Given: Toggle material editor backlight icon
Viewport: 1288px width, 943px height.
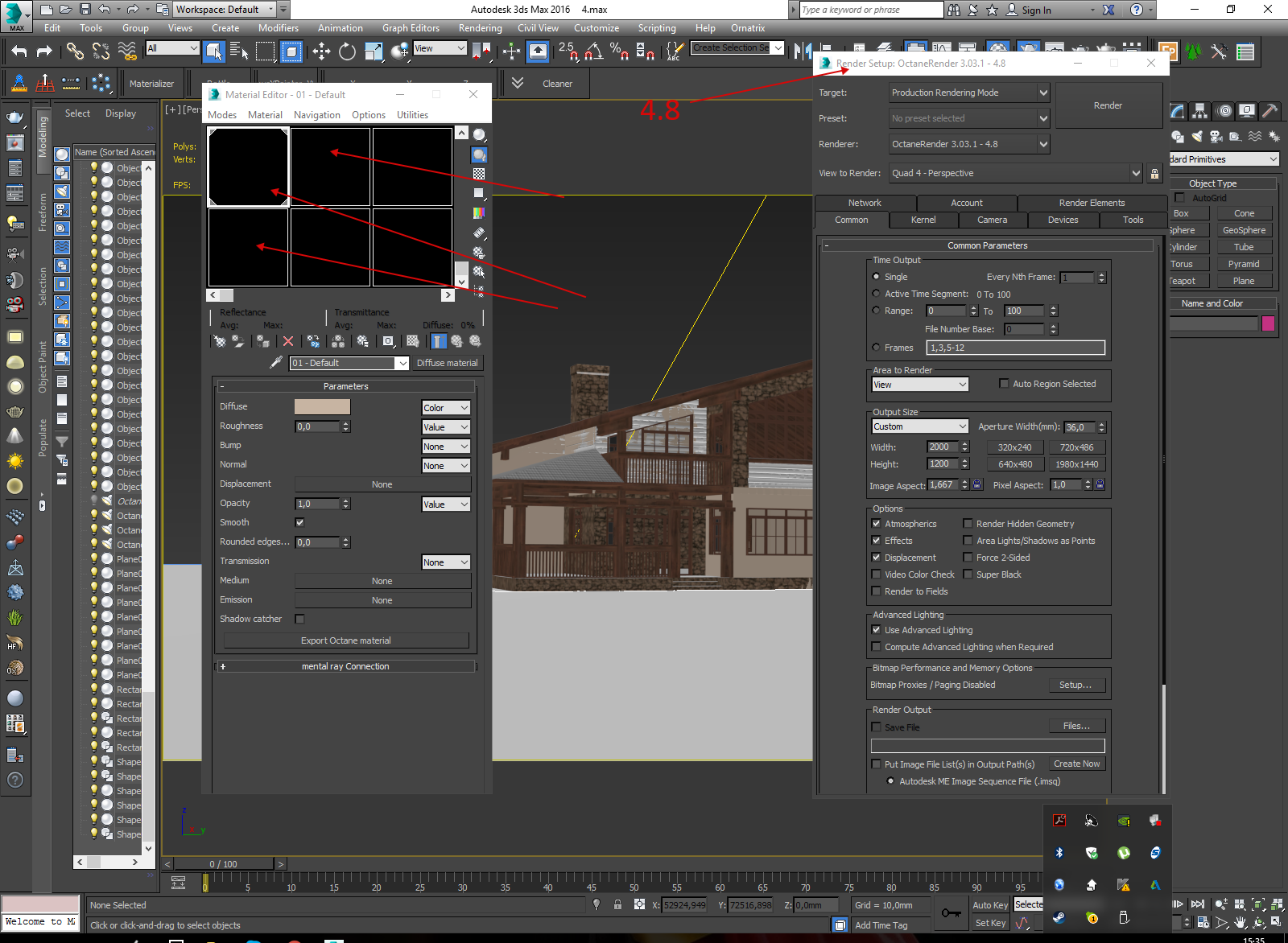Looking at the screenshot, I should pos(479,154).
